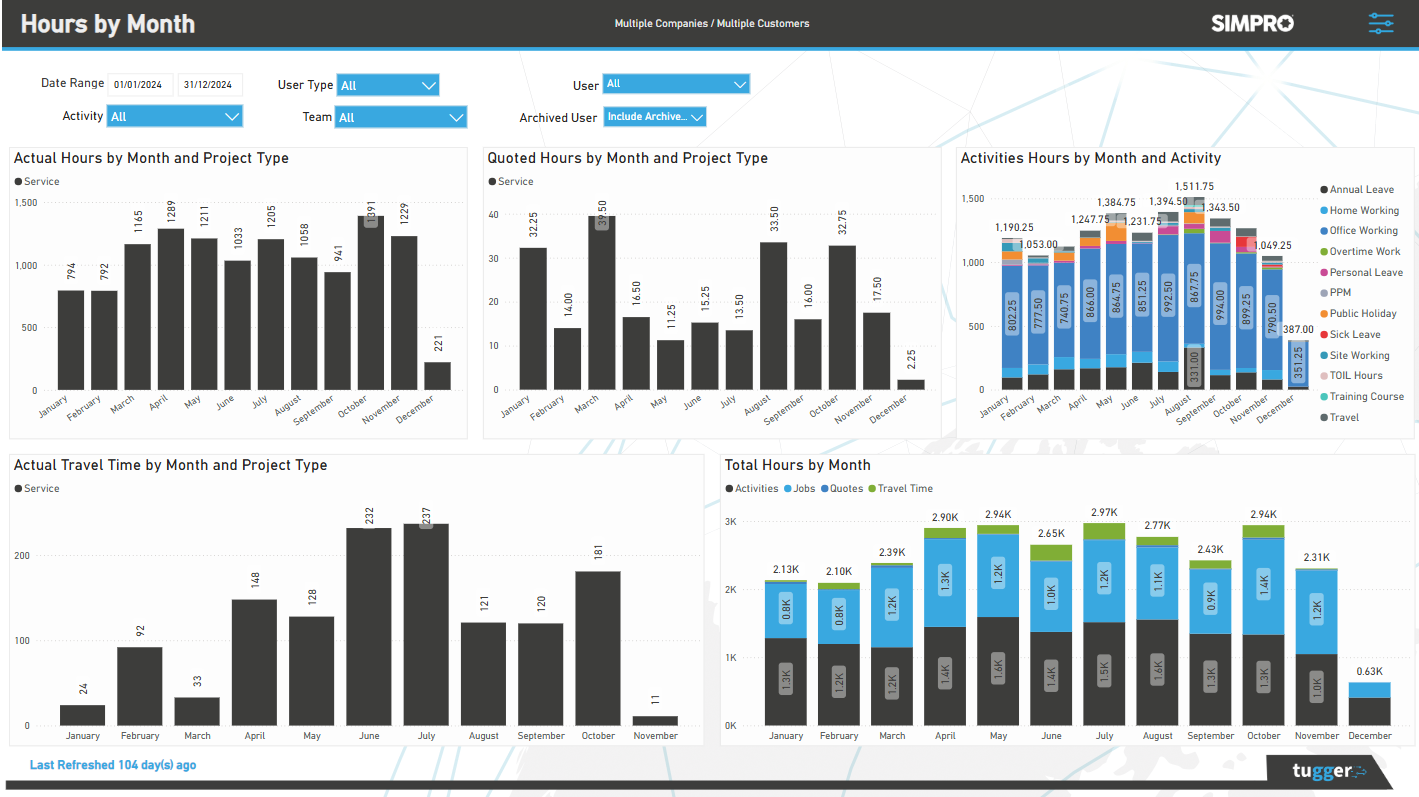Expand the Team dropdown
The image size is (1419, 797).
coord(400,117)
